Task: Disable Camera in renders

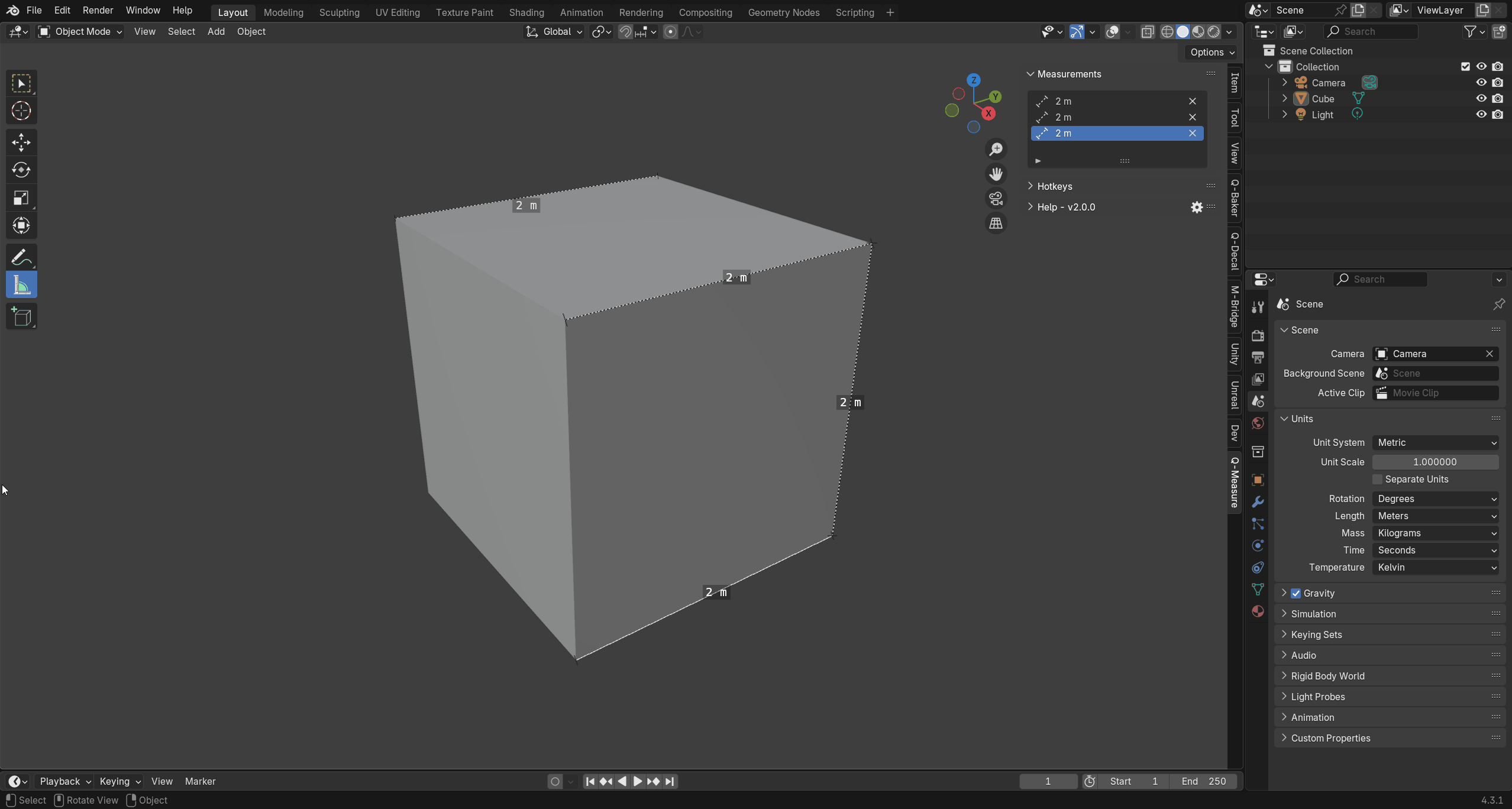Action: (1498, 83)
